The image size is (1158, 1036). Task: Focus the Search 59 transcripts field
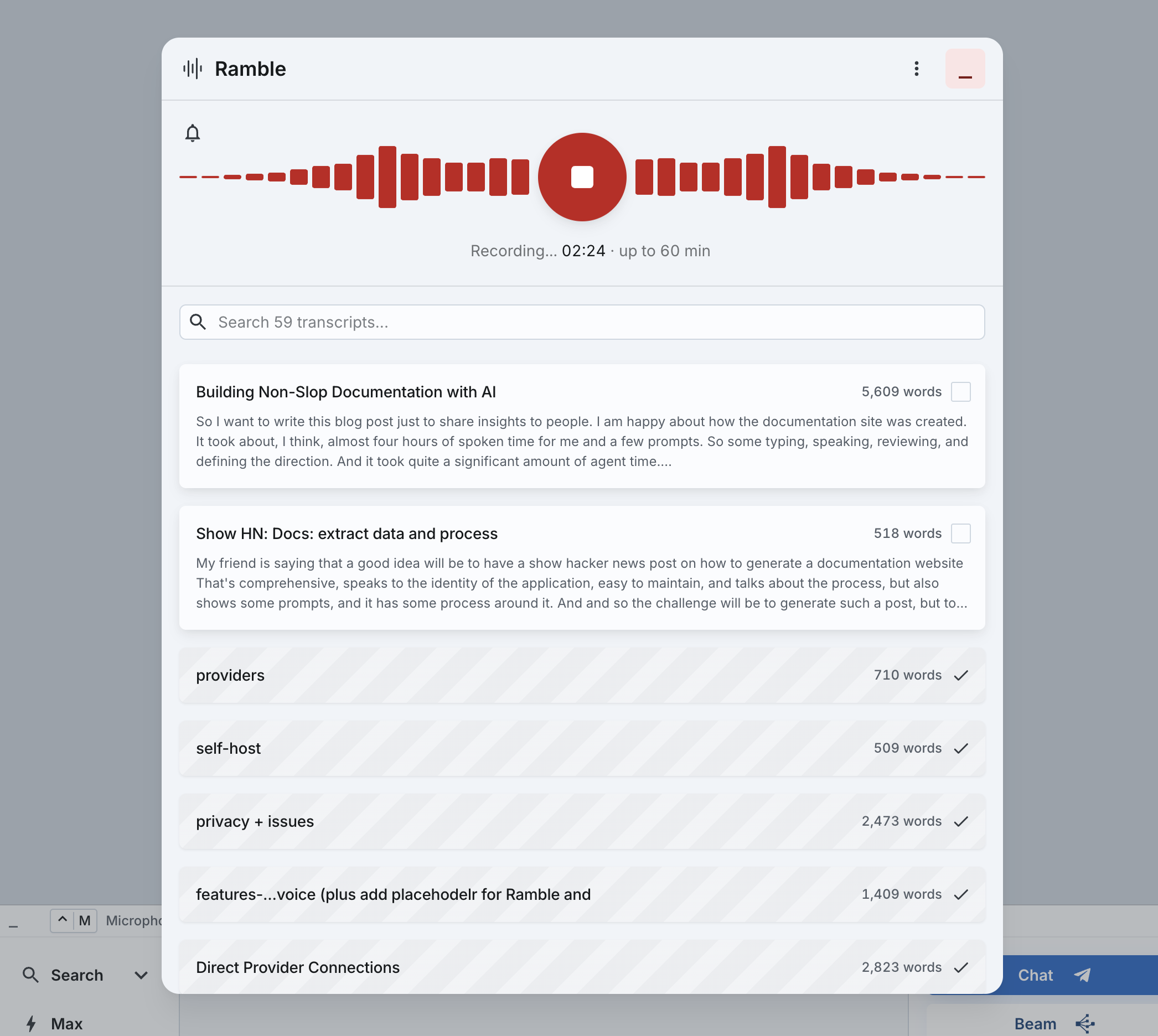click(x=582, y=322)
